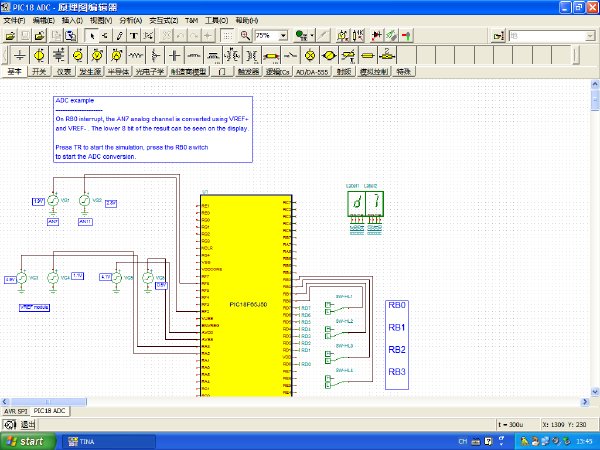Click the potentiometer component icon

click(x=155, y=55)
